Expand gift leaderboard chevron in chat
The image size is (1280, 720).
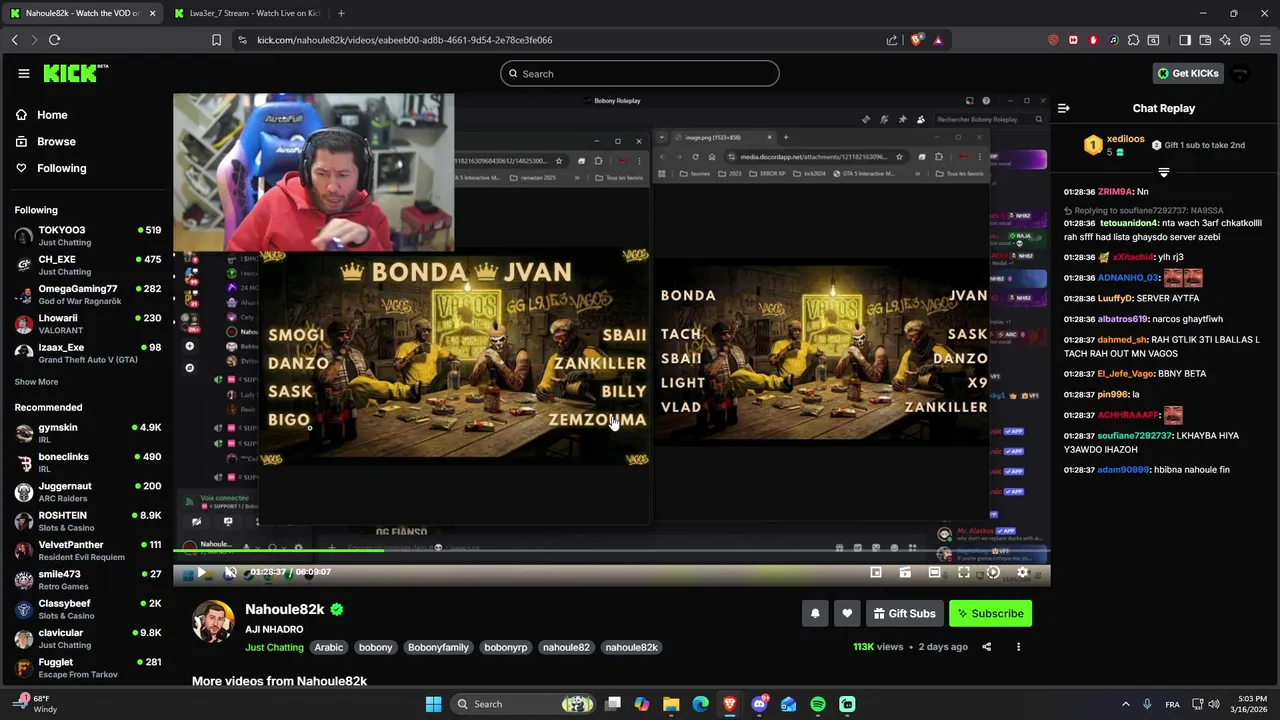pyautogui.click(x=1163, y=173)
